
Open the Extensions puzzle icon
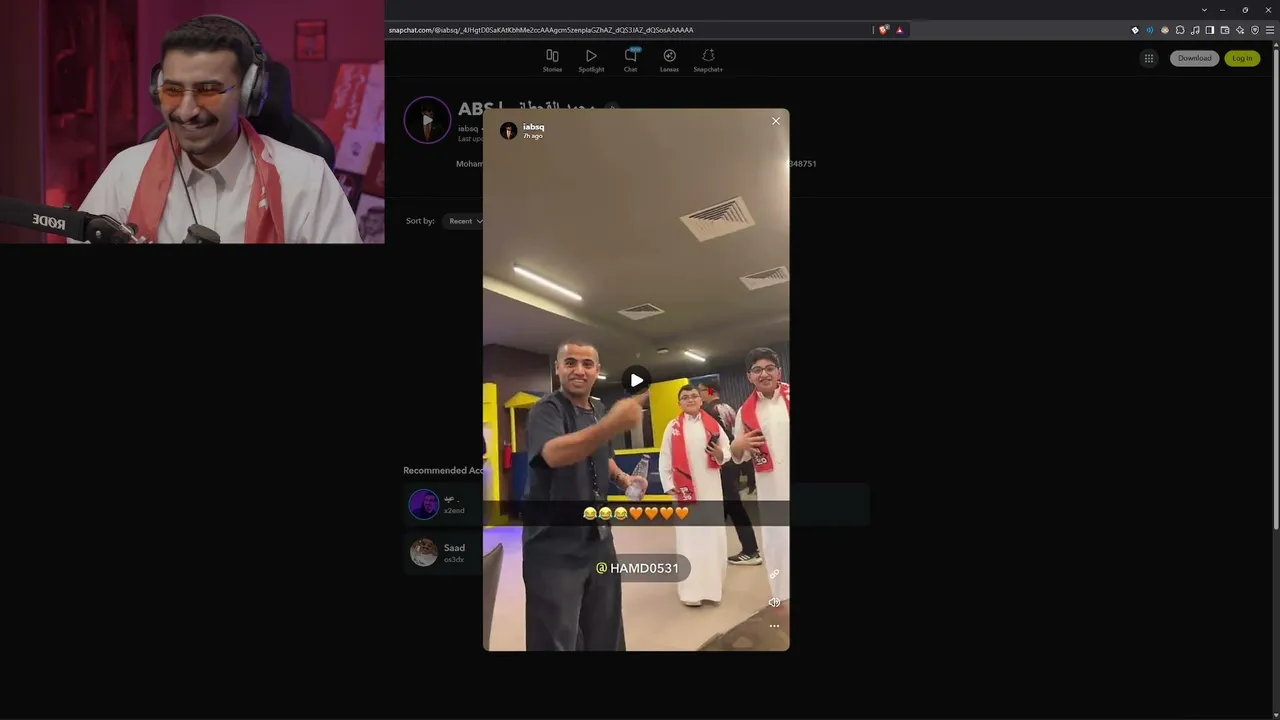click(x=1180, y=30)
